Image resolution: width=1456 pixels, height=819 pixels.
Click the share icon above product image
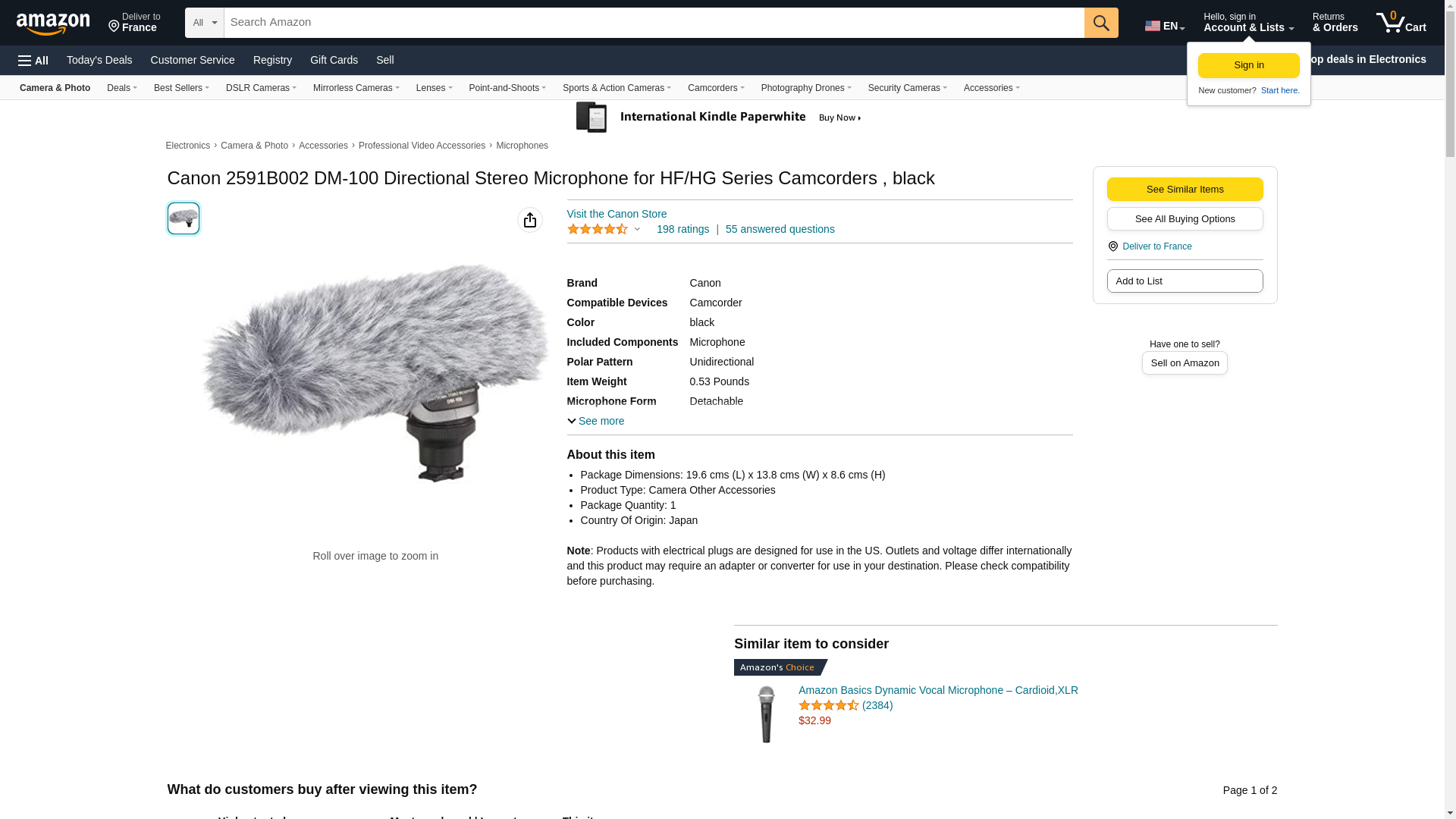[x=529, y=220]
